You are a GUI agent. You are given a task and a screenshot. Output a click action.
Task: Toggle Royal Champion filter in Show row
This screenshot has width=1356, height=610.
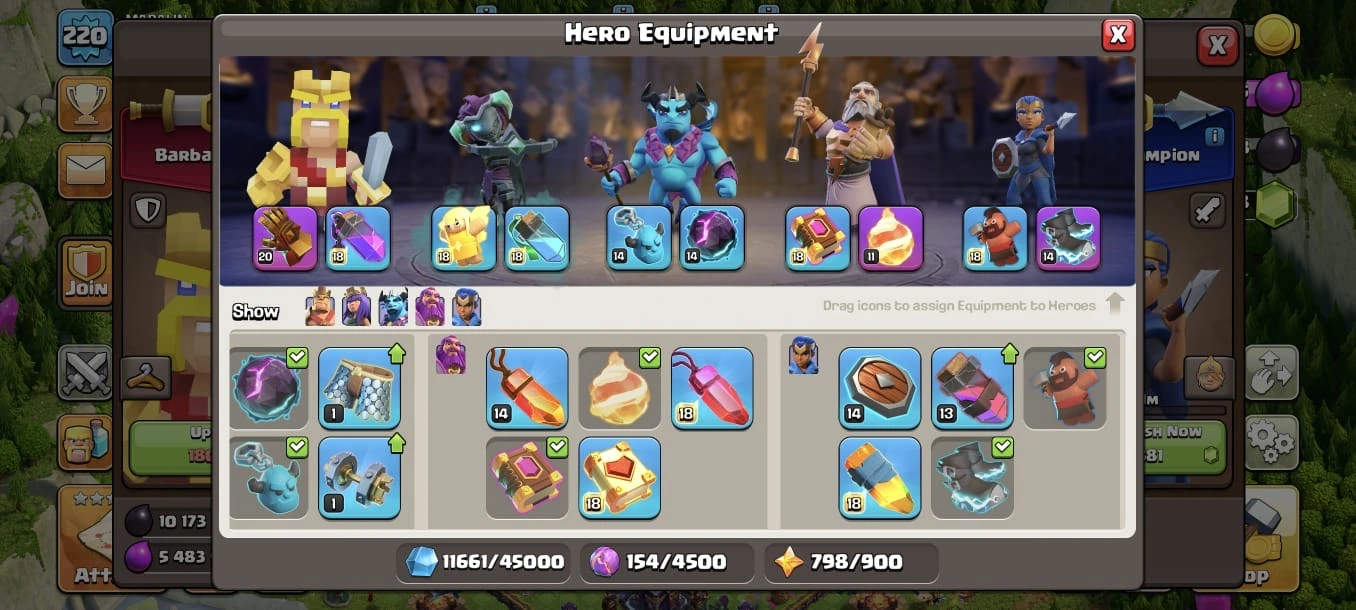[466, 307]
